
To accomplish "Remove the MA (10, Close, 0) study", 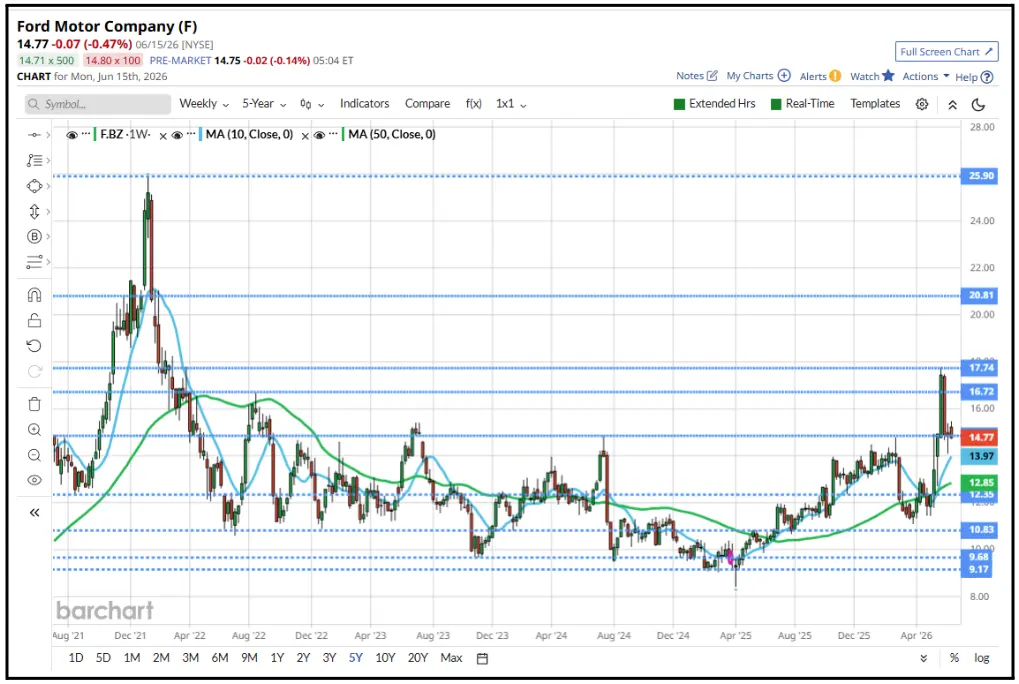I will [x=305, y=136].
